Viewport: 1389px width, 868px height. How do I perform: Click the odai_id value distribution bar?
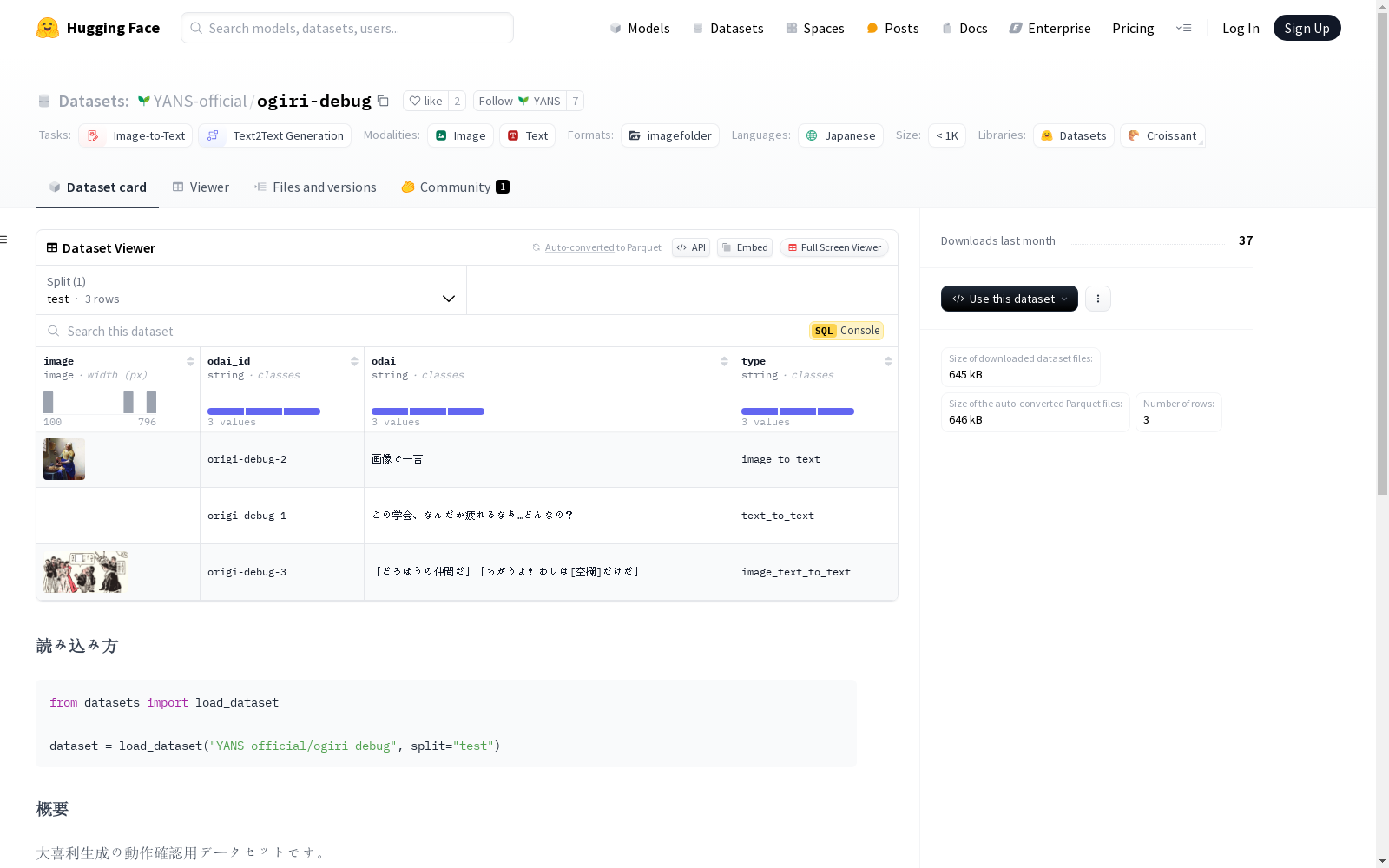264,411
